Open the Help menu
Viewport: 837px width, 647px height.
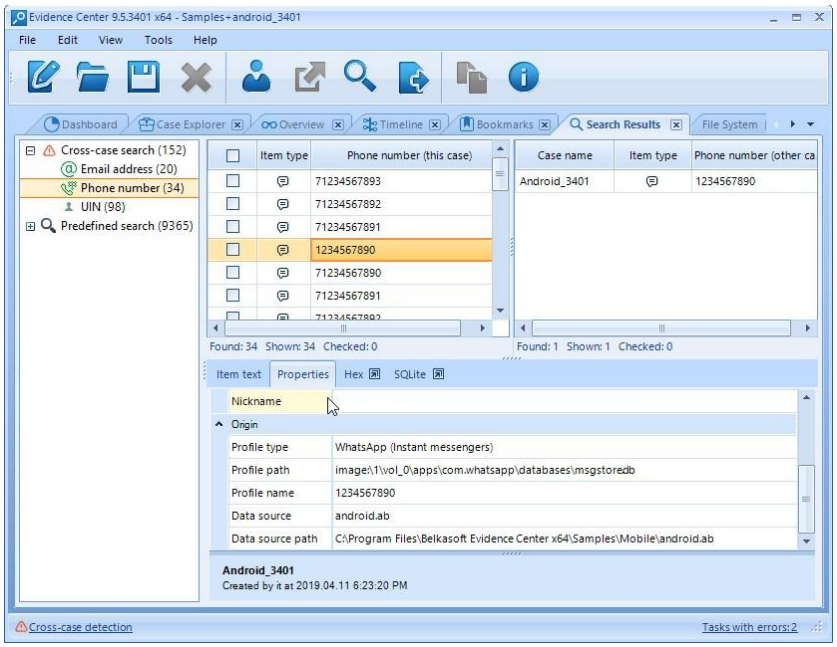click(x=205, y=40)
